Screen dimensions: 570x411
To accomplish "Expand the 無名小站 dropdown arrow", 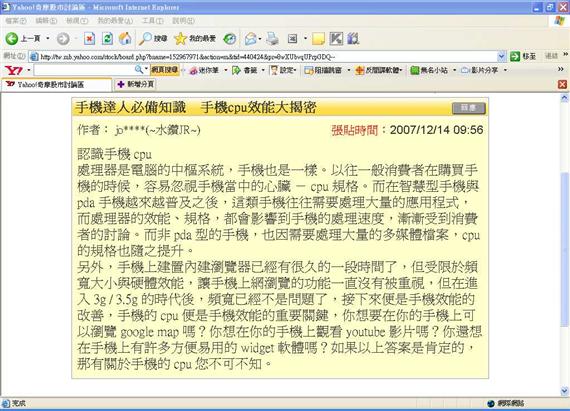I will tap(454, 70).
